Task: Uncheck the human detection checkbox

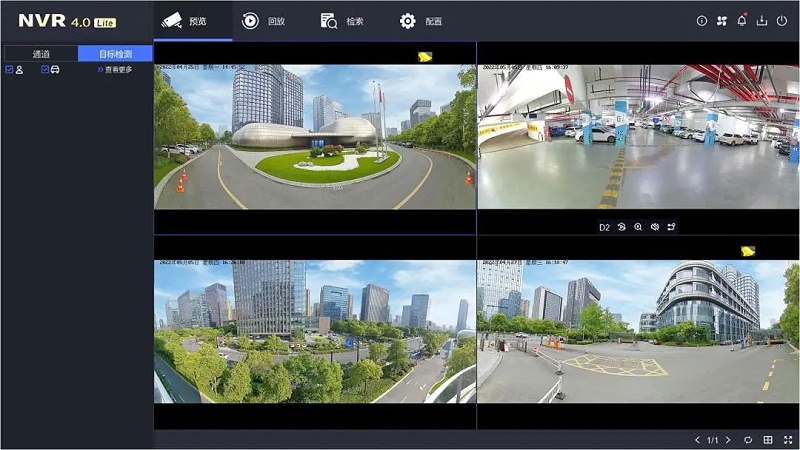Action: pyautogui.click(x=9, y=70)
